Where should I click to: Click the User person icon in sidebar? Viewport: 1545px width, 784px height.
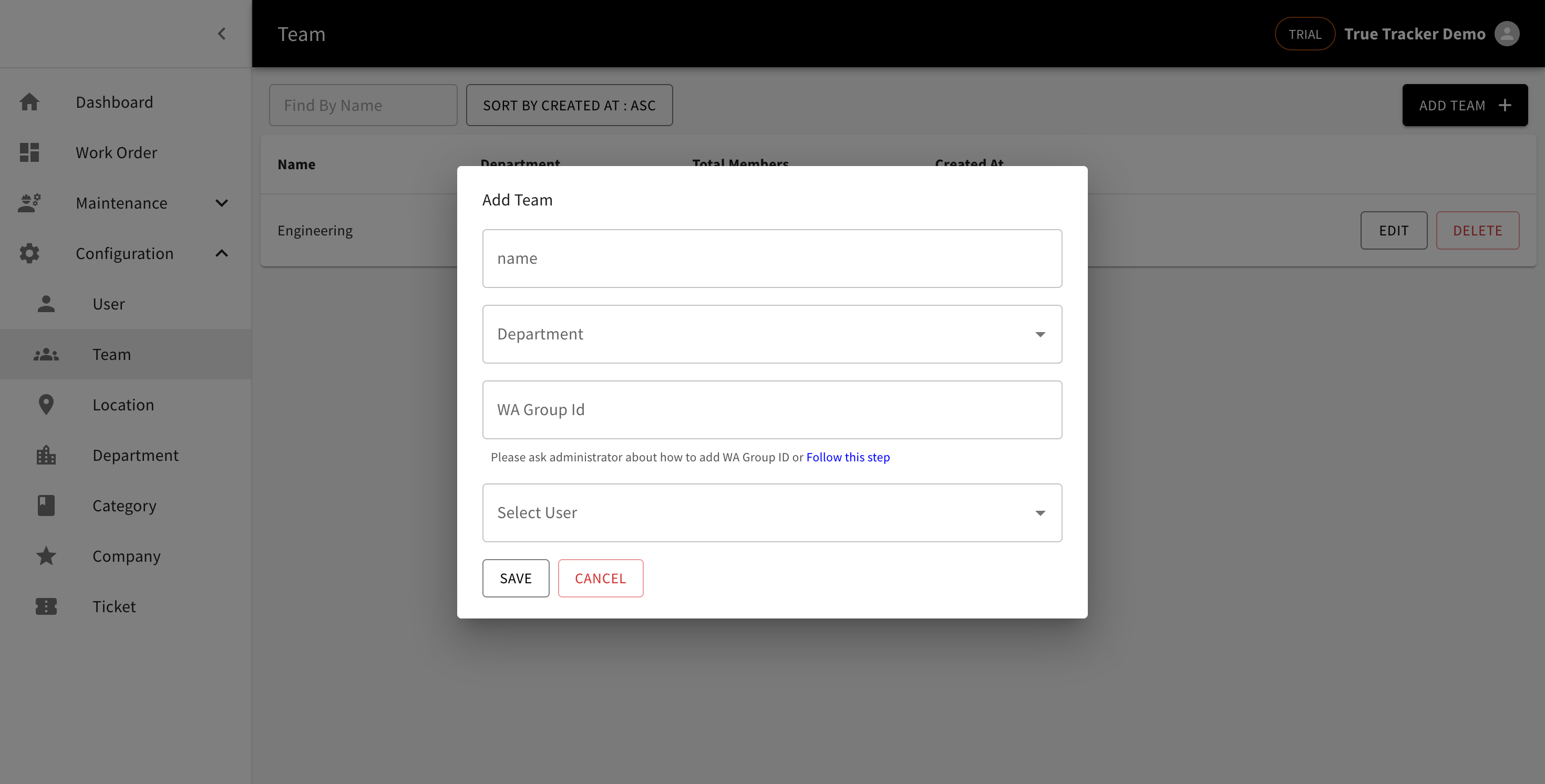coord(46,304)
